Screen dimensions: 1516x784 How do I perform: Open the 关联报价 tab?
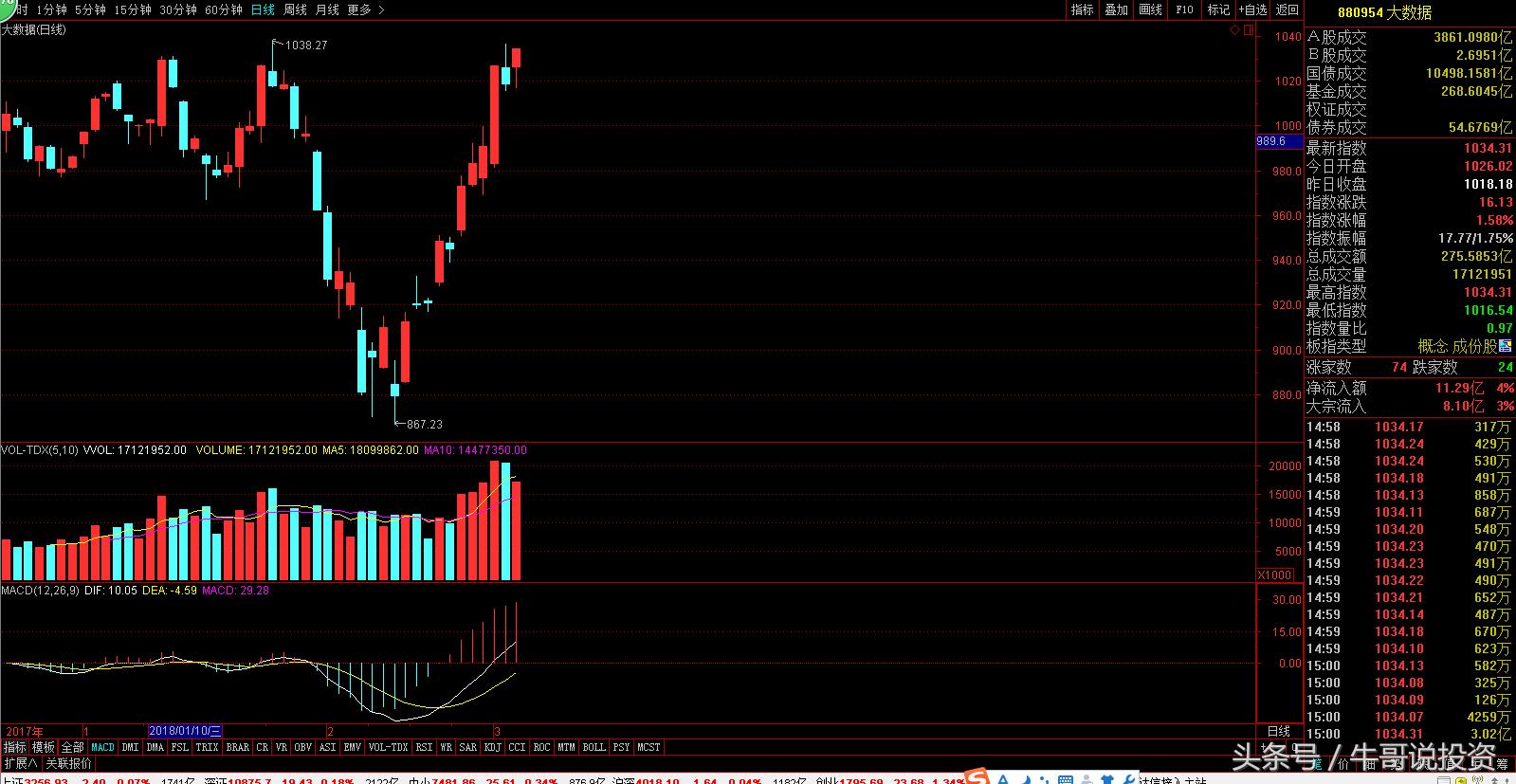(68, 763)
